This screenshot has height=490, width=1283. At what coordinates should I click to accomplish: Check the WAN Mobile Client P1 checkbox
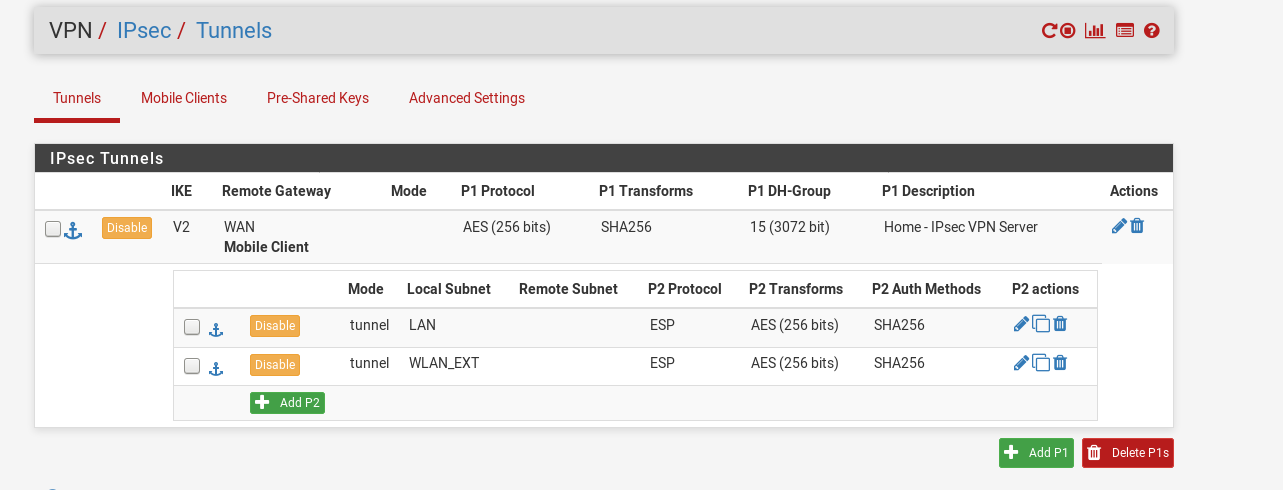pyautogui.click(x=53, y=229)
